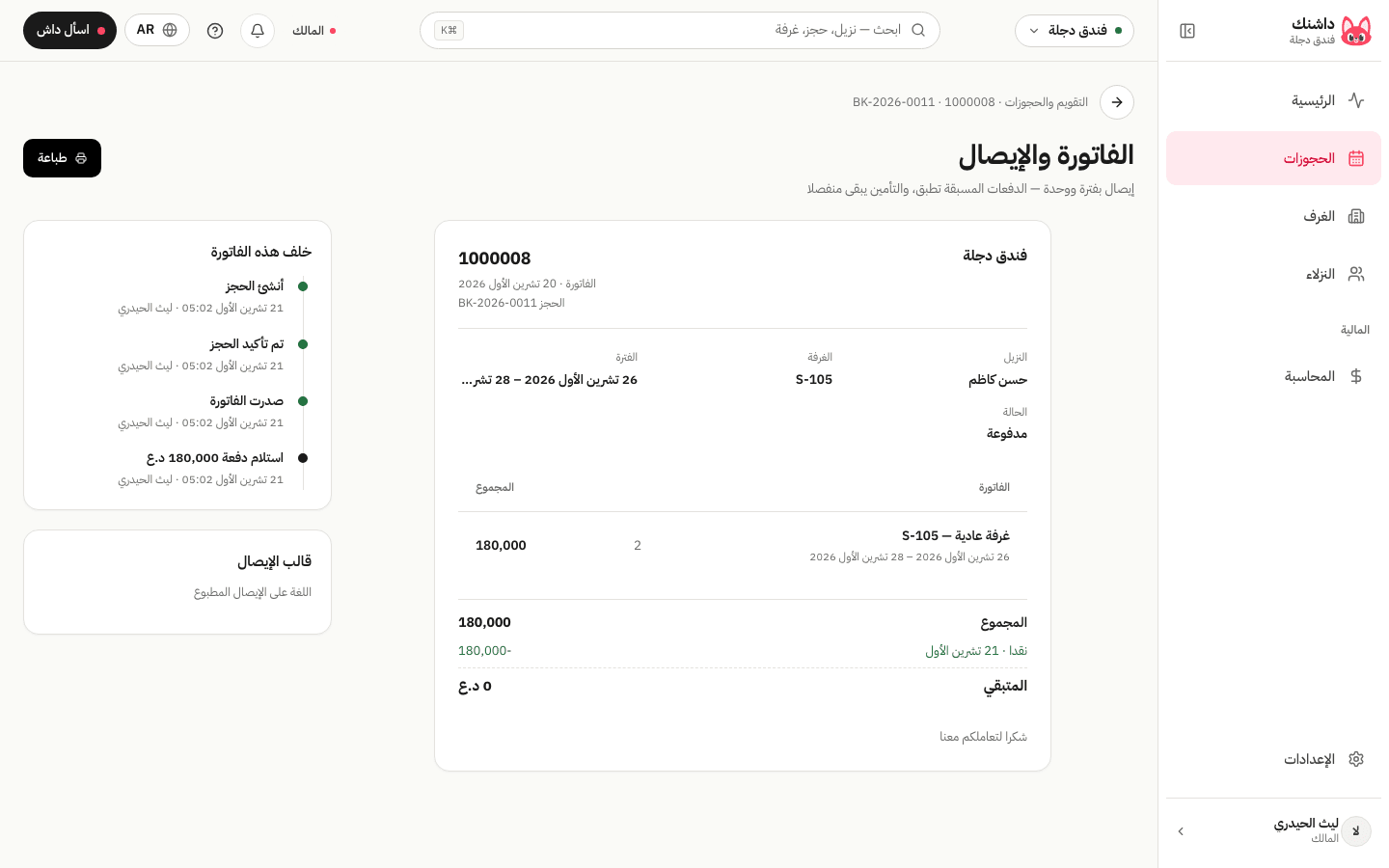Click the المالك role indicator
The height and width of the screenshot is (868, 1389).
(313, 31)
